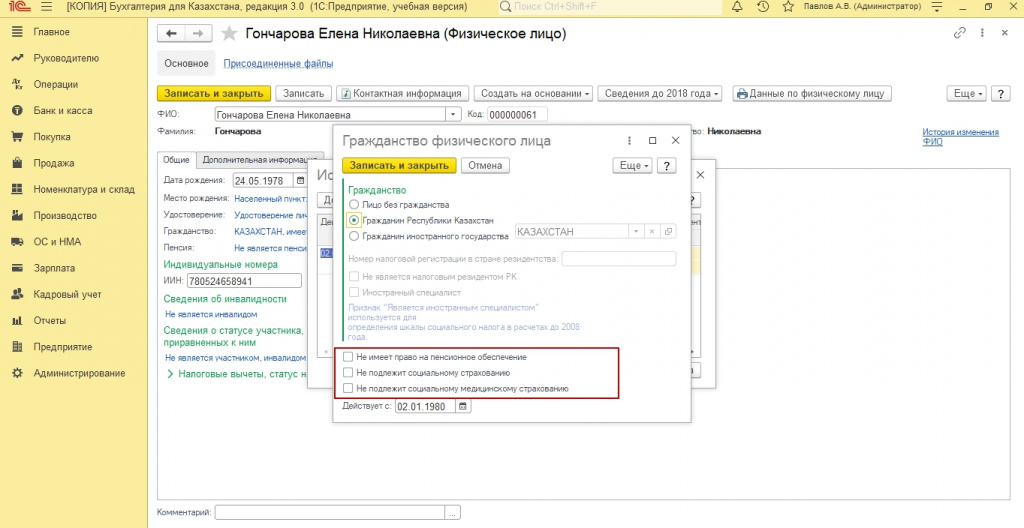Open three-dot menu in citizenship dialog
1024x528 pixels.
[630, 140]
